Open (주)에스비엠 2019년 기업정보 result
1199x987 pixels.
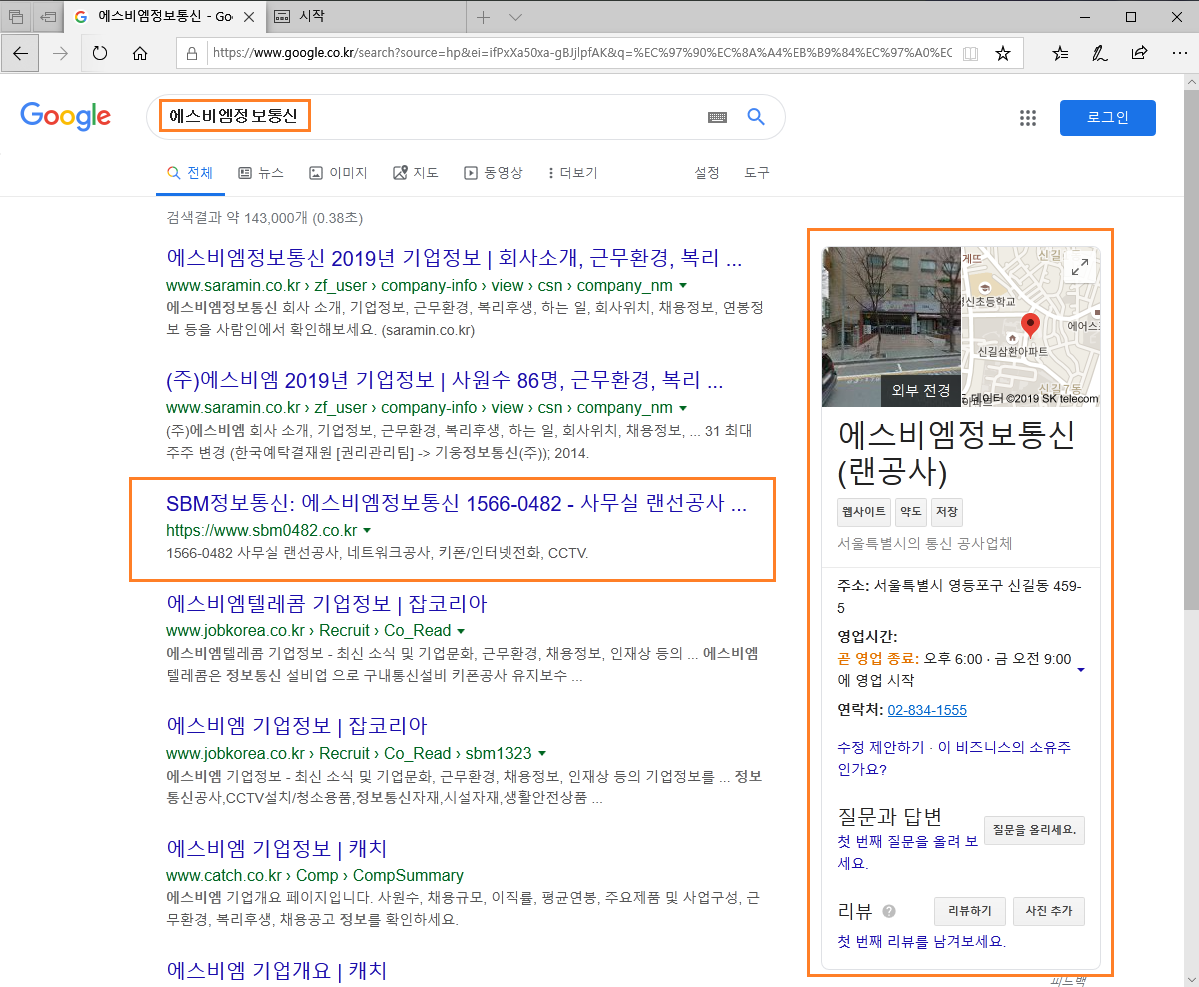[444, 380]
